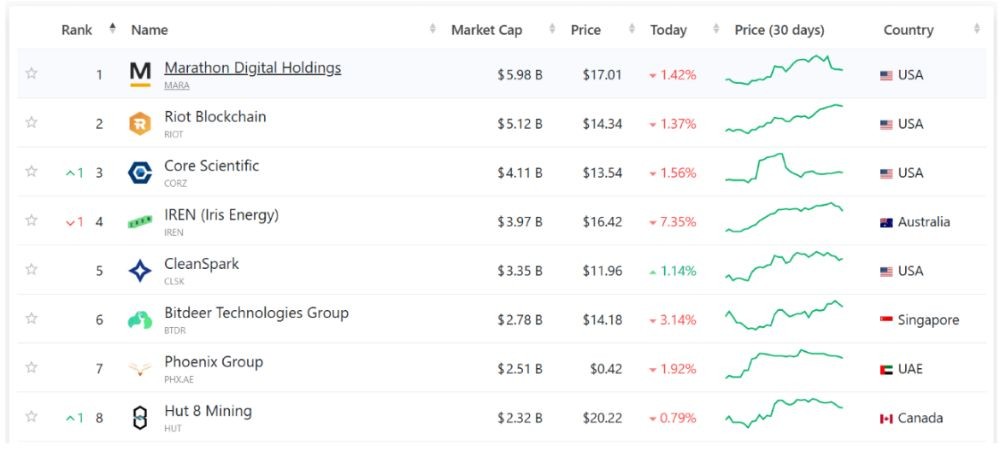
Task: Click the Phoenix Group logo icon
Action: (x=140, y=369)
